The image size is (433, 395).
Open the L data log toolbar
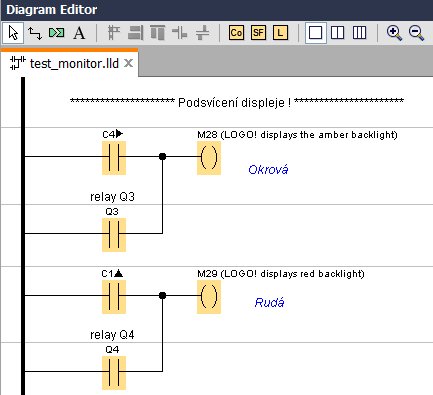pos(280,33)
